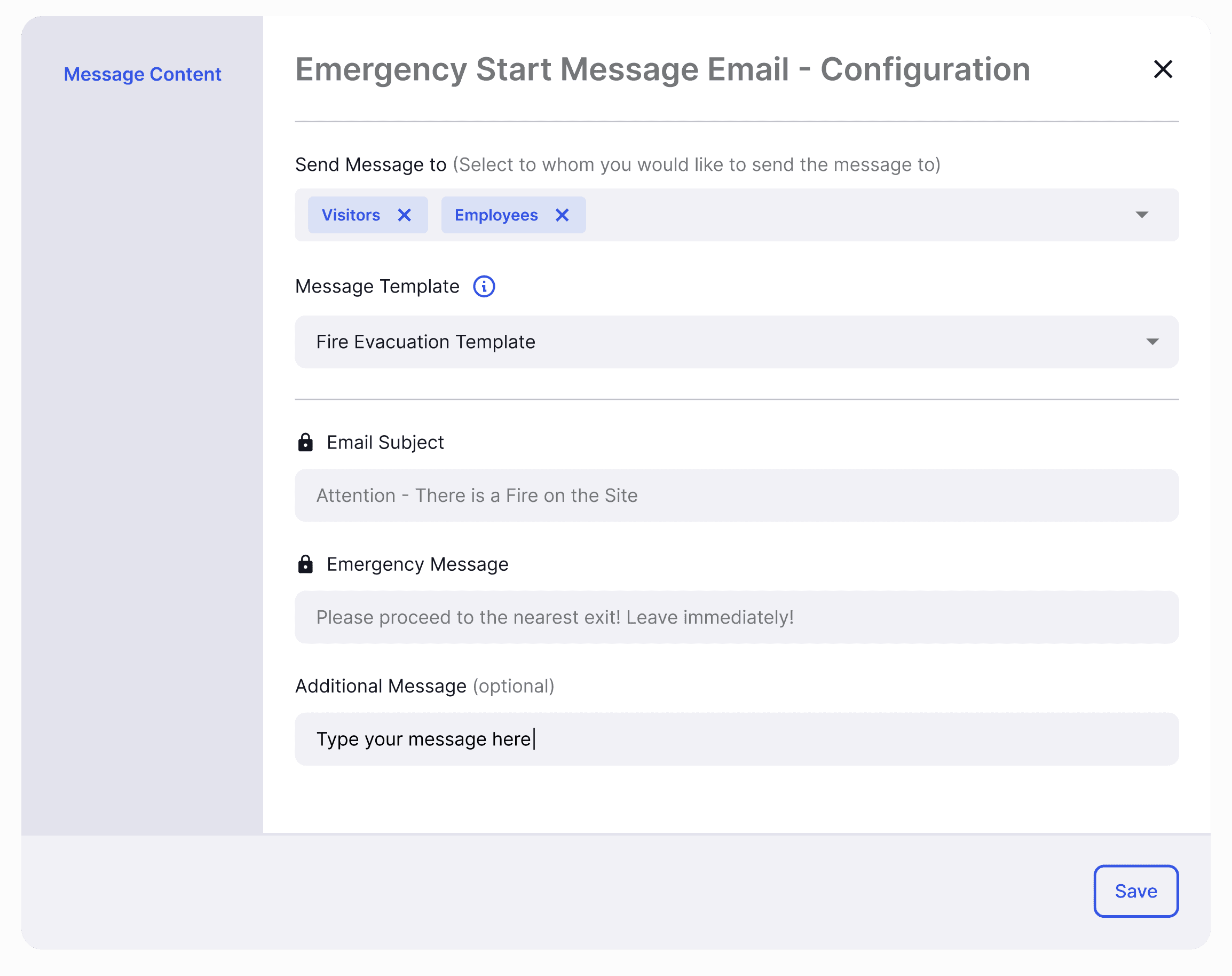Collapse the message template dropdown
Screen dimensions: 1232x976
tap(1153, 342)
